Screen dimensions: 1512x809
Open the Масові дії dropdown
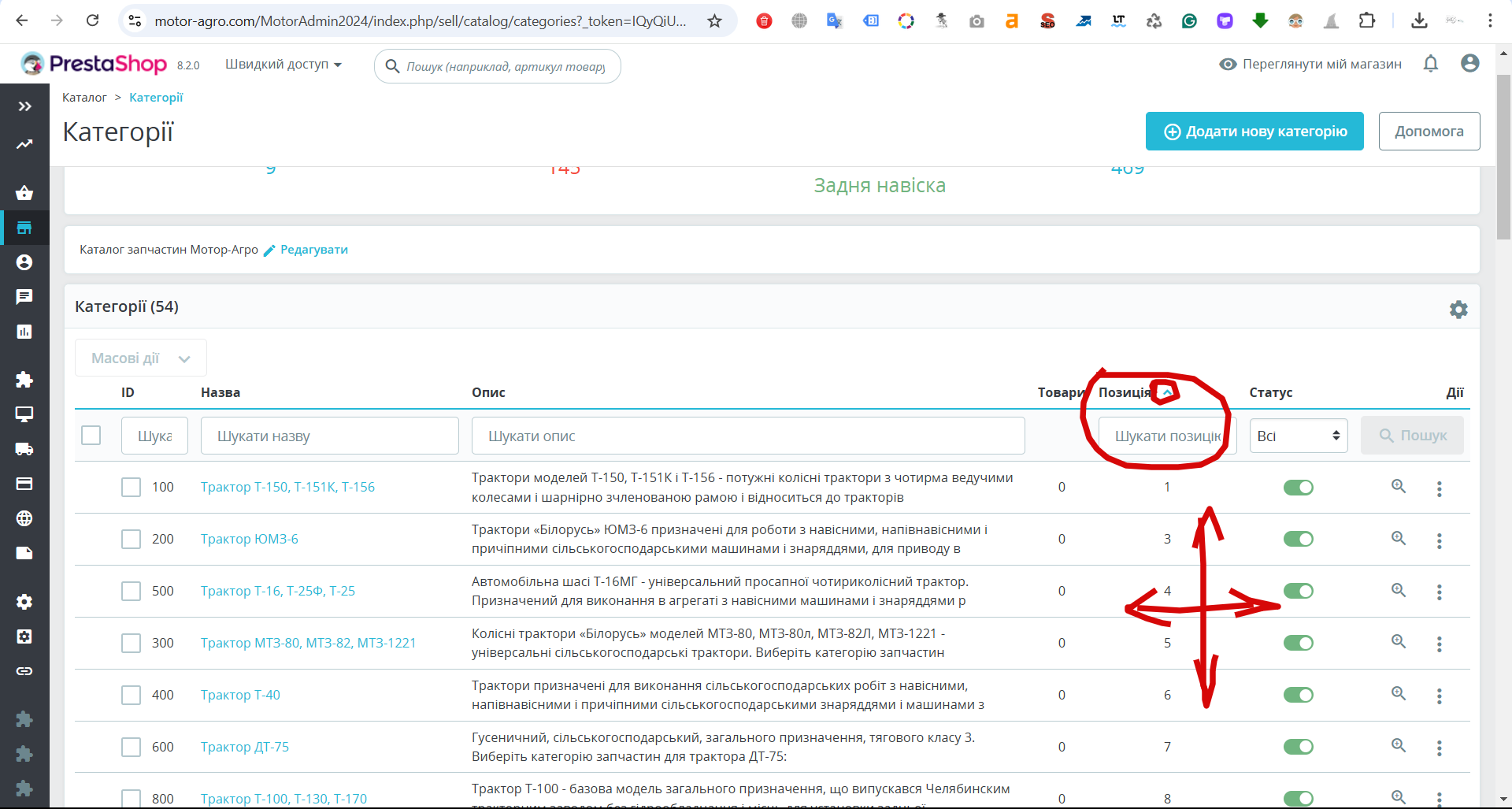point(141,358)
